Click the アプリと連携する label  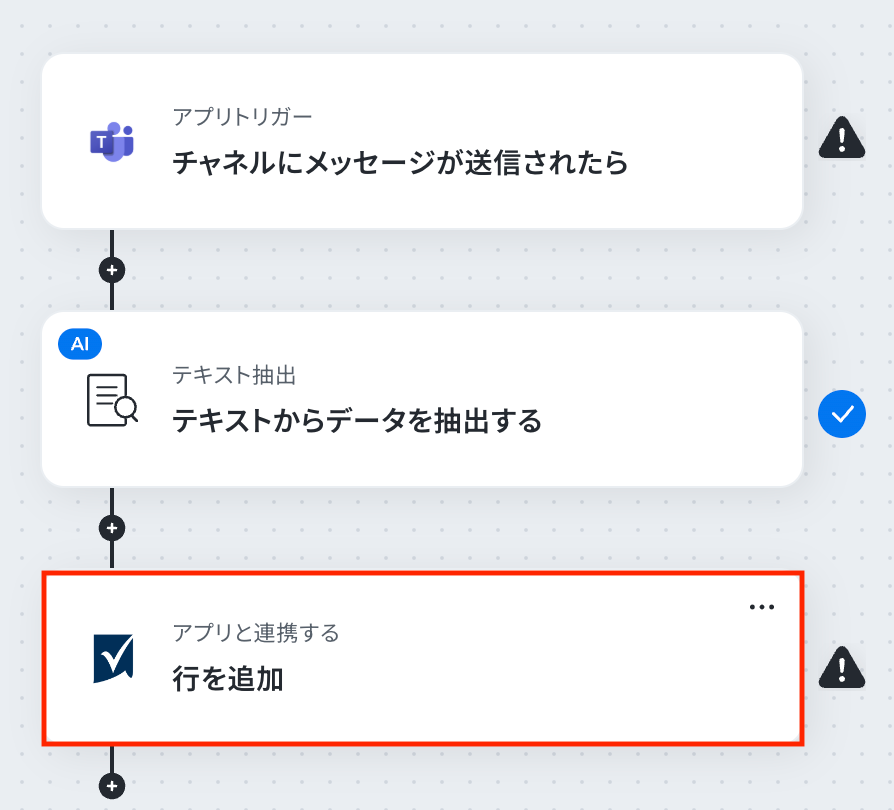(256, 633)
